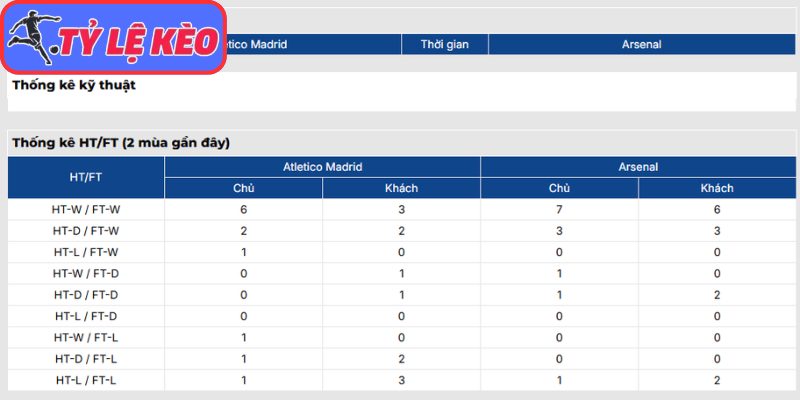800x400 pixels.
Task: Click the Khách subheader under Arsenal
Action: click(x=716, y=188)
